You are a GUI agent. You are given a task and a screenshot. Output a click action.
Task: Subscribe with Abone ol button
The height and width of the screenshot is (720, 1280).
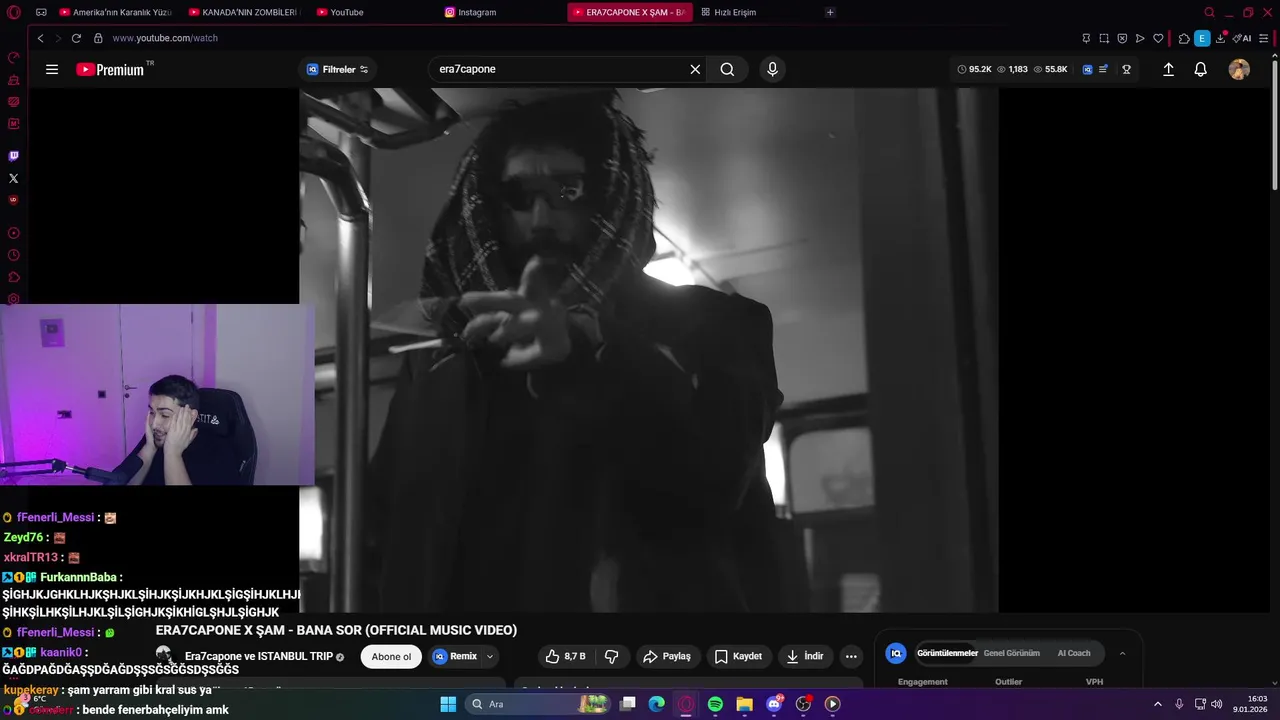point(391,656)
